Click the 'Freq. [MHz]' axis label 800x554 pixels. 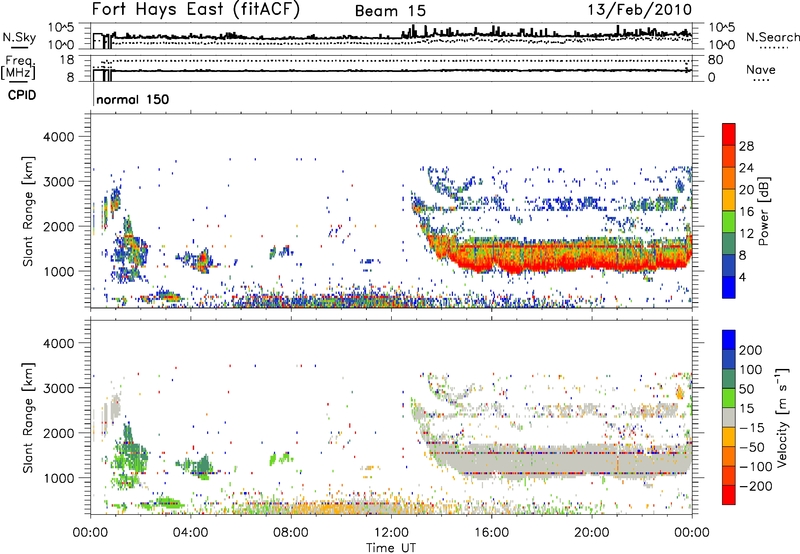[x=18, y=68]
